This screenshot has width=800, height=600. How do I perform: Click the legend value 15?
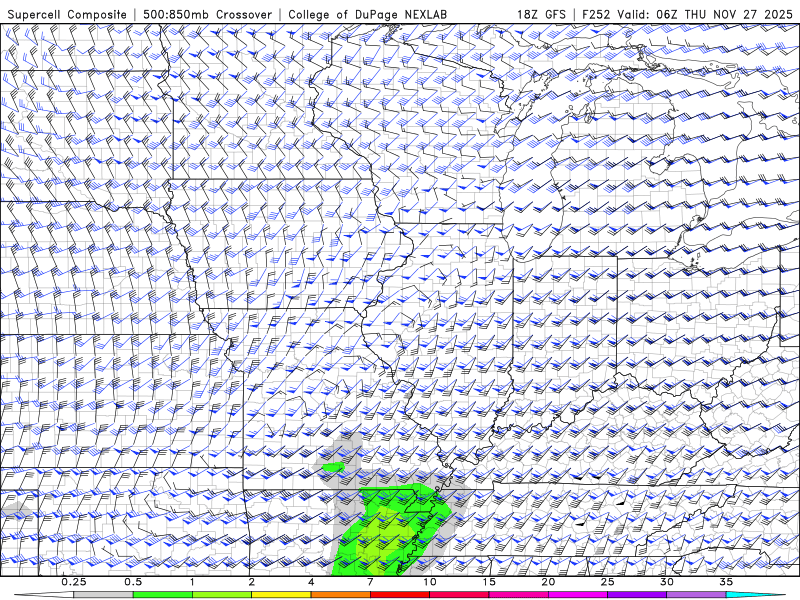point(489,582)
